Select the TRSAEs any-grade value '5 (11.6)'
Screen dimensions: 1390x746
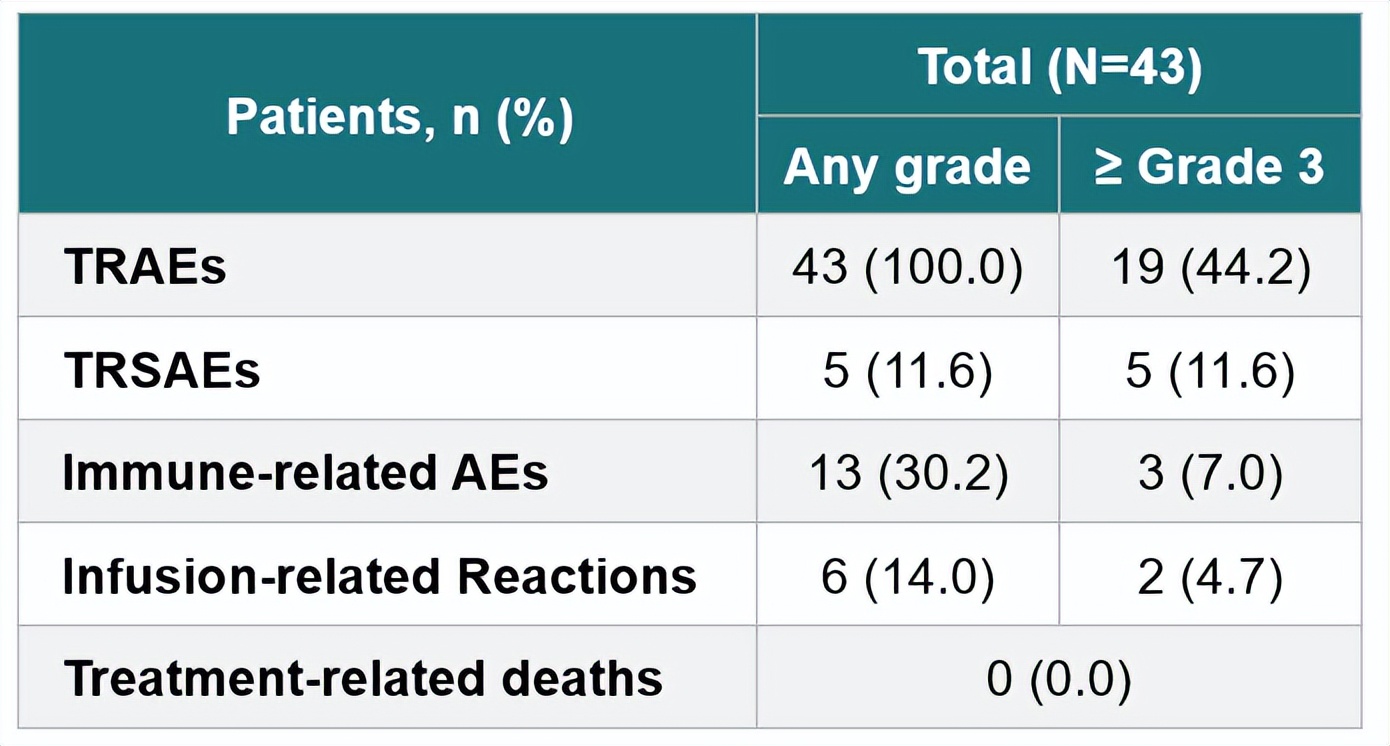907,371
